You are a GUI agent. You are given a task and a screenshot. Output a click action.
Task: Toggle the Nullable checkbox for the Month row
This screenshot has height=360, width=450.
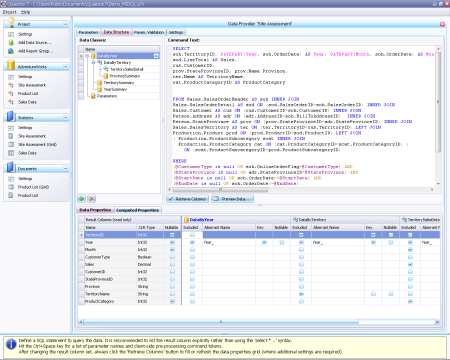pos(172,250)
